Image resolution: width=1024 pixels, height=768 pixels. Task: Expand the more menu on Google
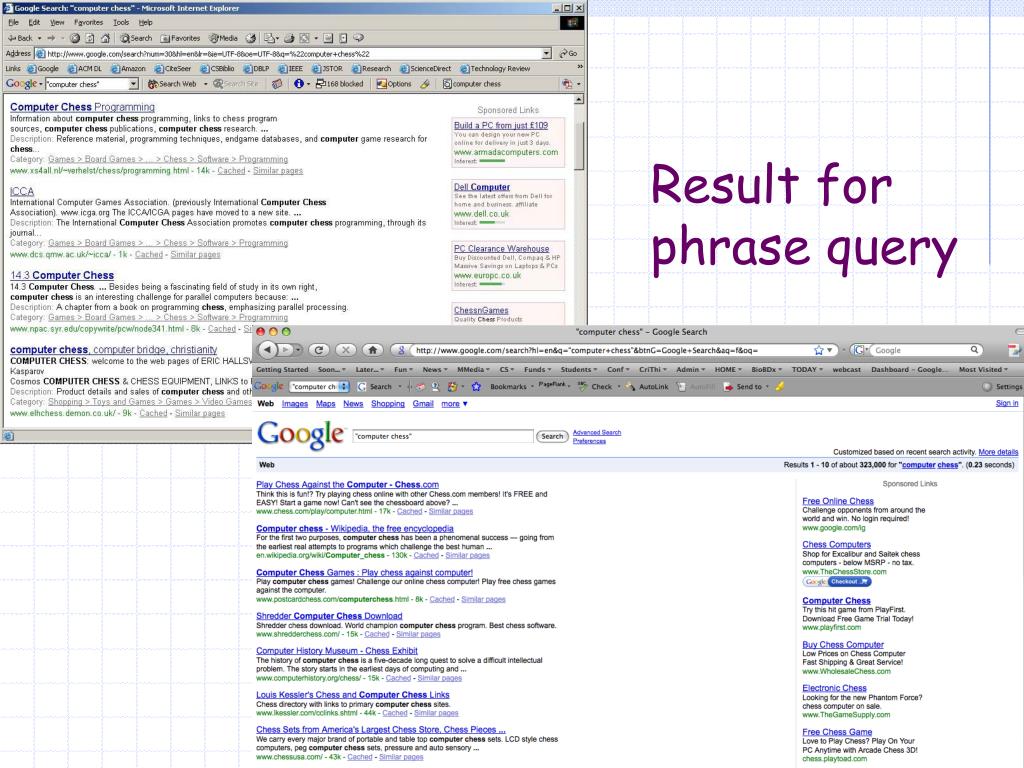[454, 404]
